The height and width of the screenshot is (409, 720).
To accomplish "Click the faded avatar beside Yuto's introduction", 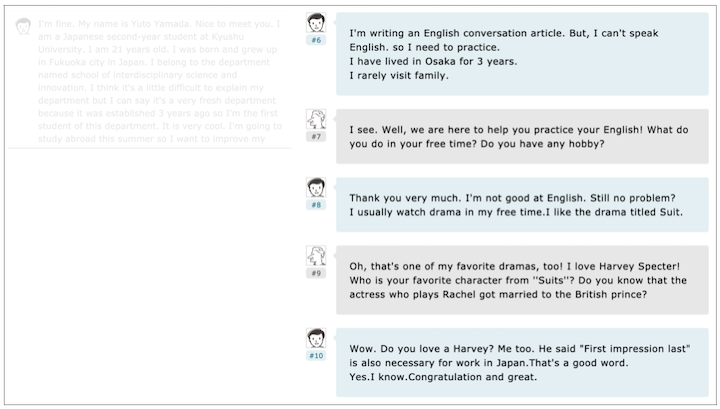I will point(23,26).
